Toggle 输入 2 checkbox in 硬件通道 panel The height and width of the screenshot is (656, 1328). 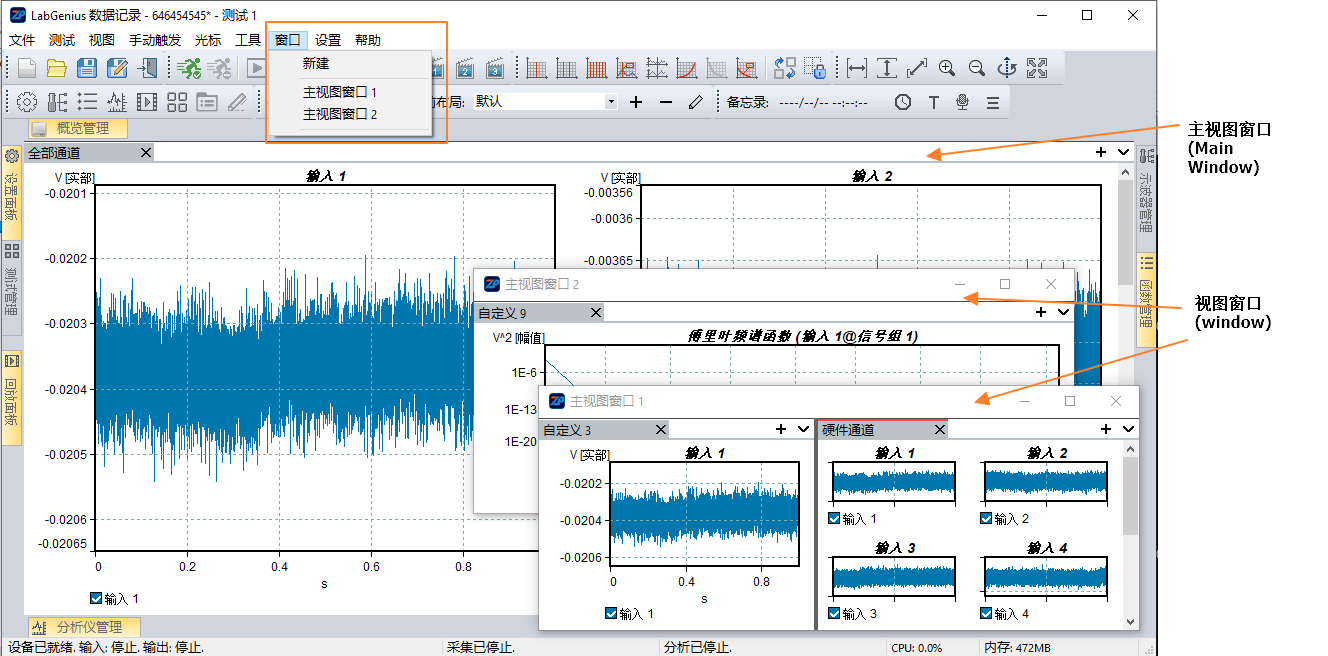[987, 519]
